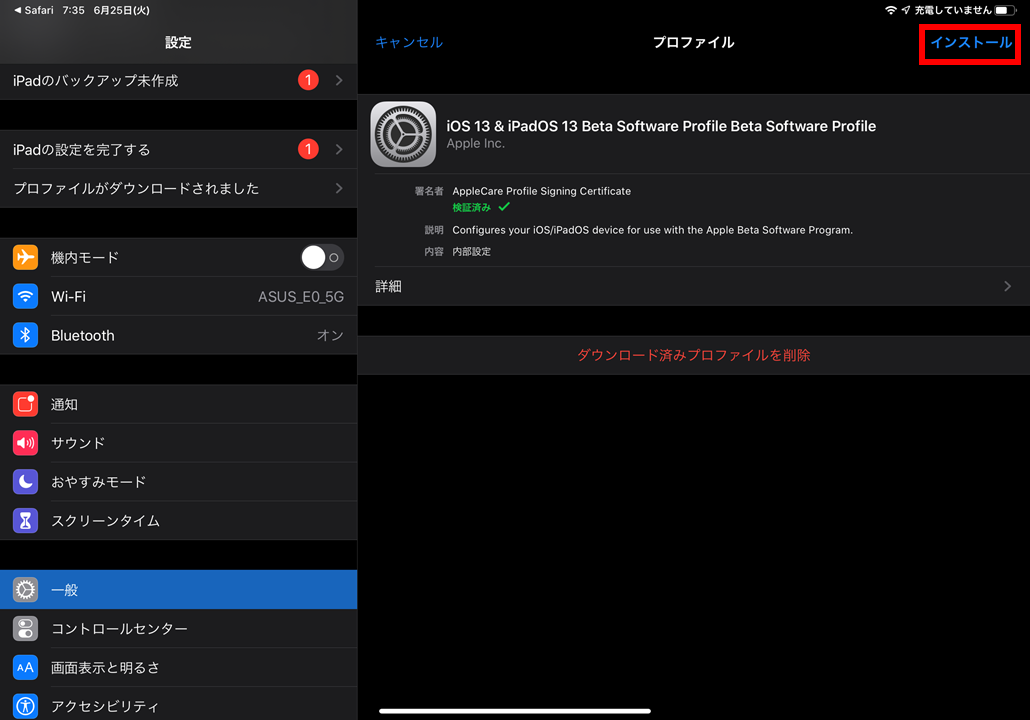Open おやすみモード settings
The height and width of the screenshot is (720, 1030).
[179, 482]
